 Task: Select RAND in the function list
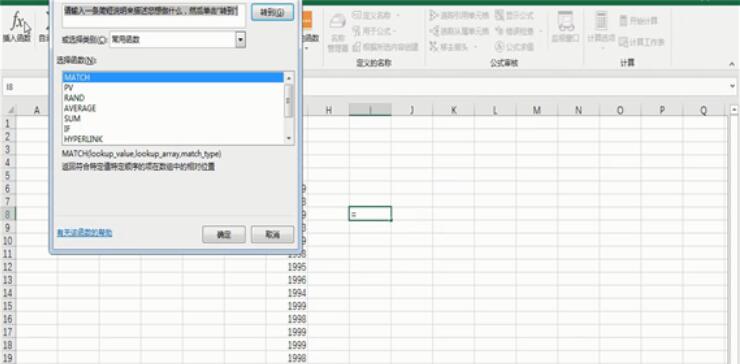click(x=173, y=98)
